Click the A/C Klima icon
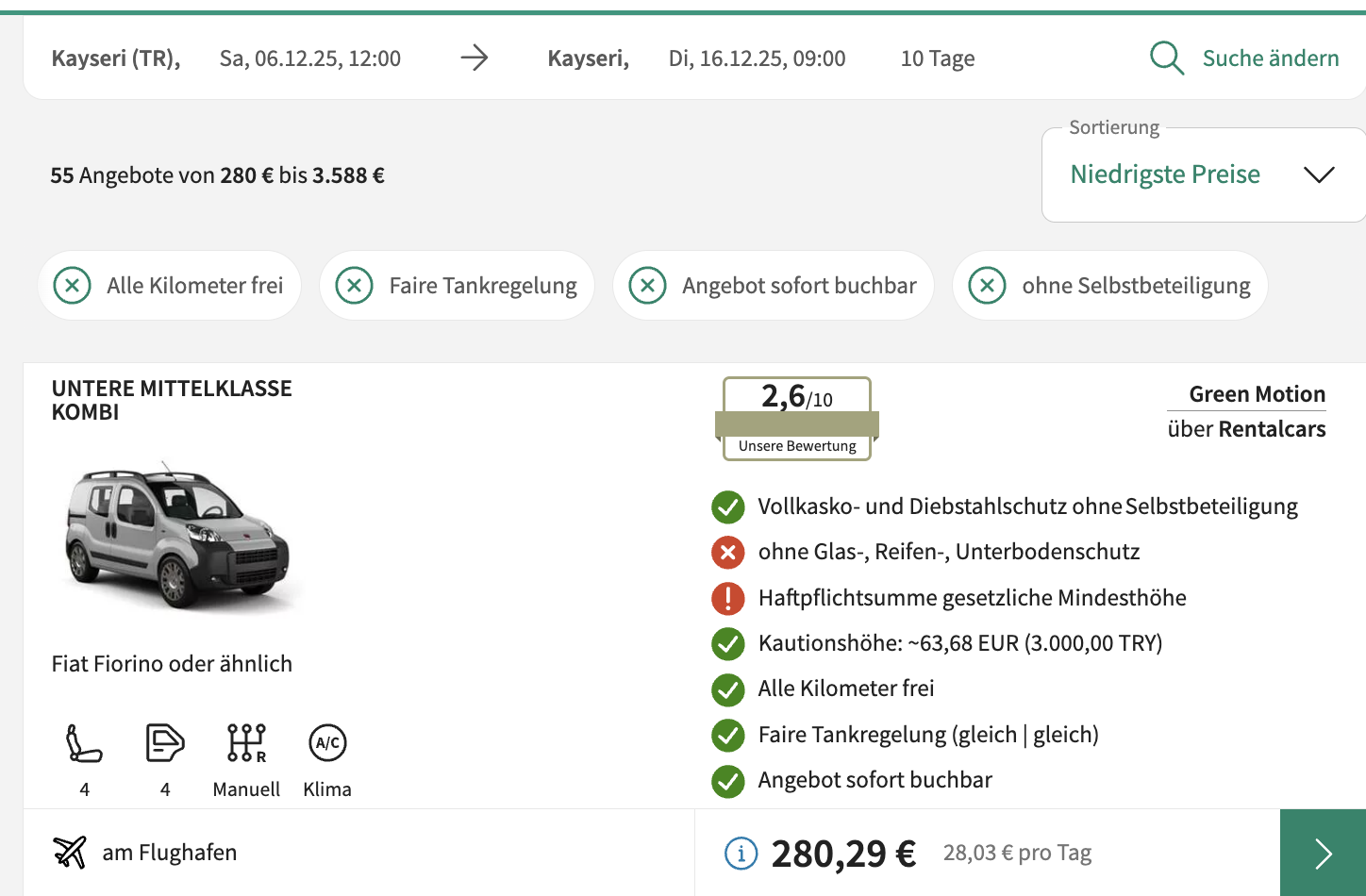Viewport: 1366px width, 896px height. 327,743
